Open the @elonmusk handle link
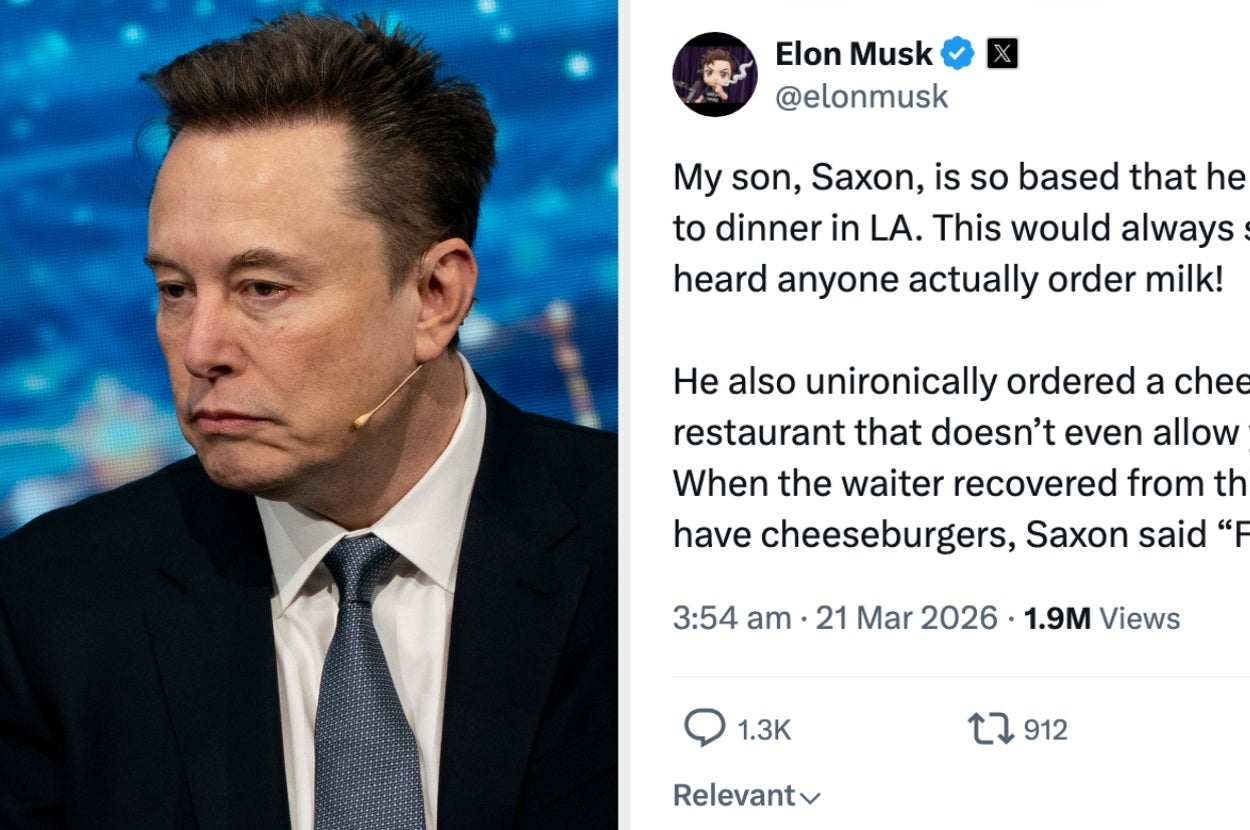This screenshot has height=830, width=1250. (x=861, y=97)
